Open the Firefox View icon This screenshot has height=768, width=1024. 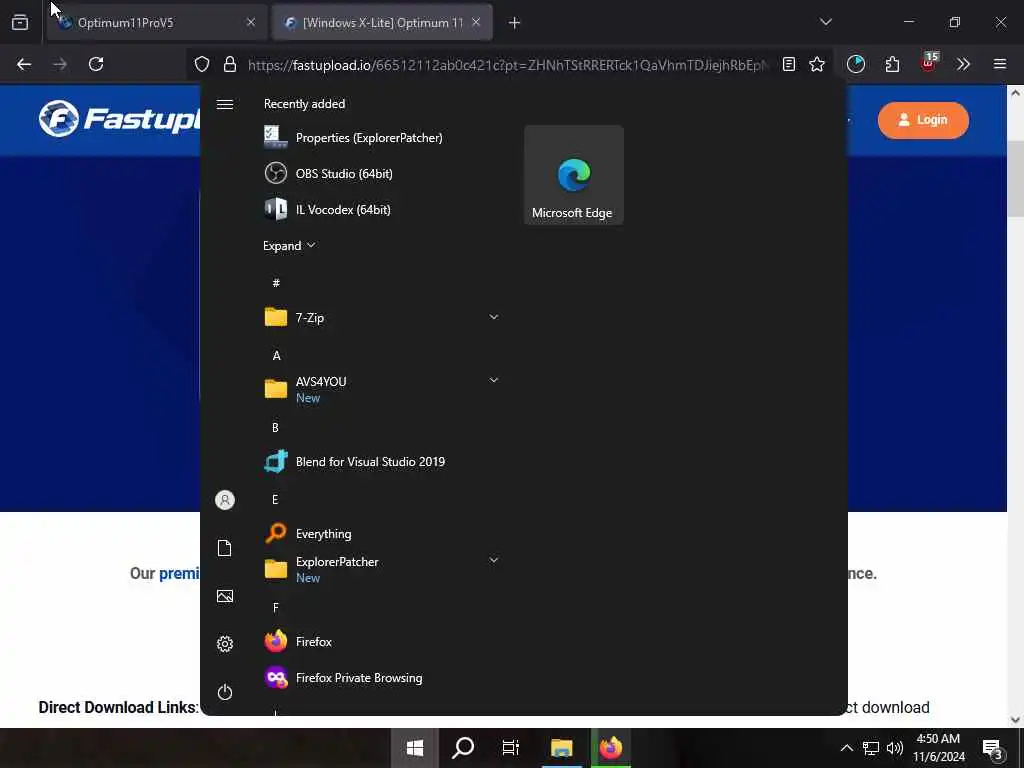click(20, 23)
